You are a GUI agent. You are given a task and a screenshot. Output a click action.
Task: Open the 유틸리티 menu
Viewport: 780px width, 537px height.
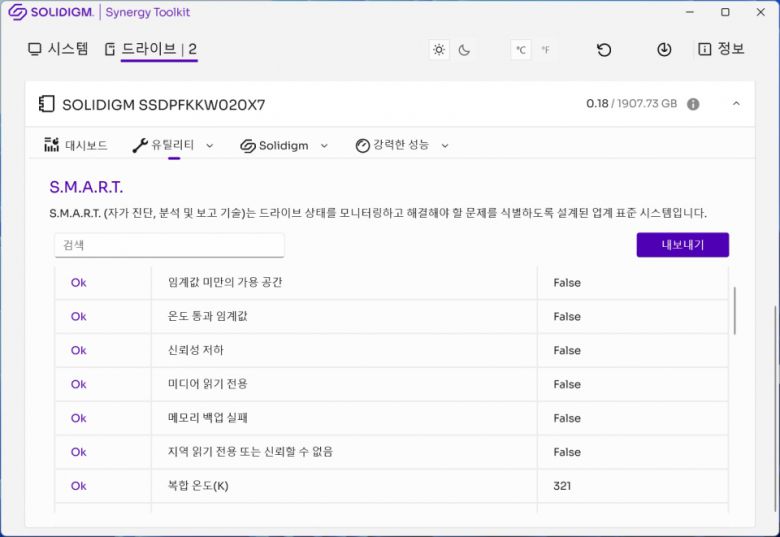pos(172,145)
